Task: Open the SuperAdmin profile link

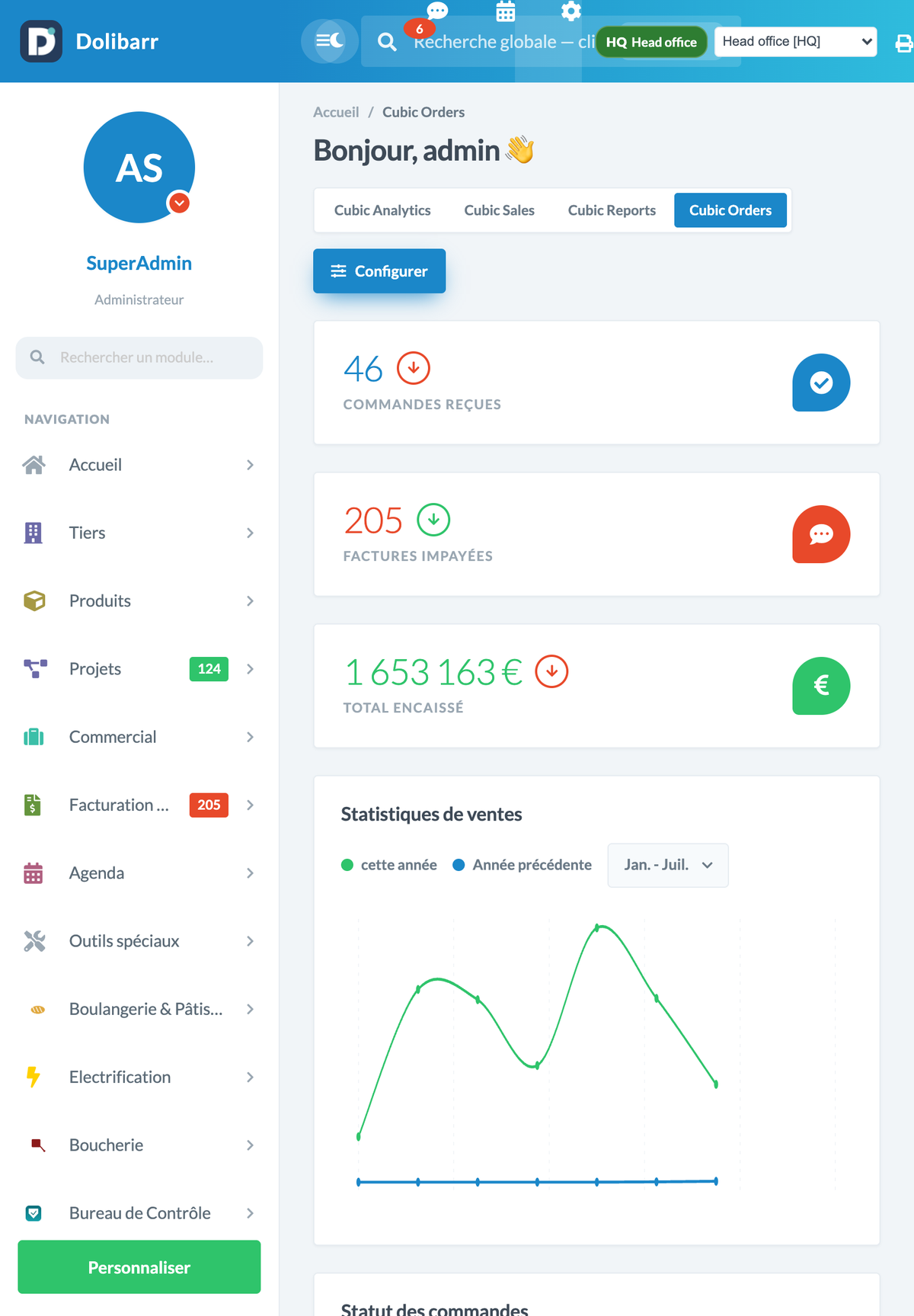Action: pyautogui.click(x=139, y=263)
